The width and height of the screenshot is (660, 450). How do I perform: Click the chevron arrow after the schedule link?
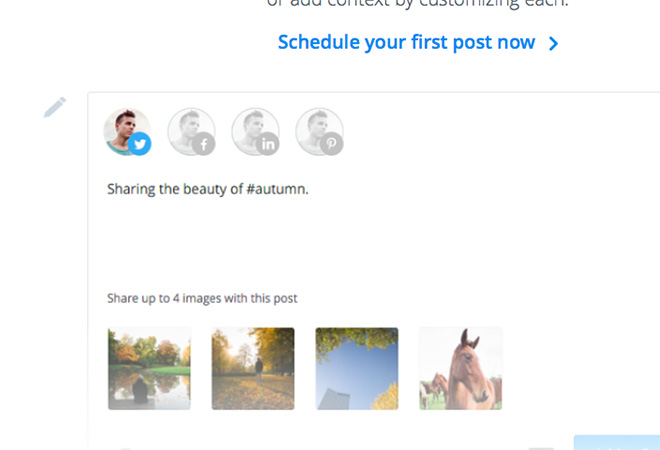click(553, 44)
